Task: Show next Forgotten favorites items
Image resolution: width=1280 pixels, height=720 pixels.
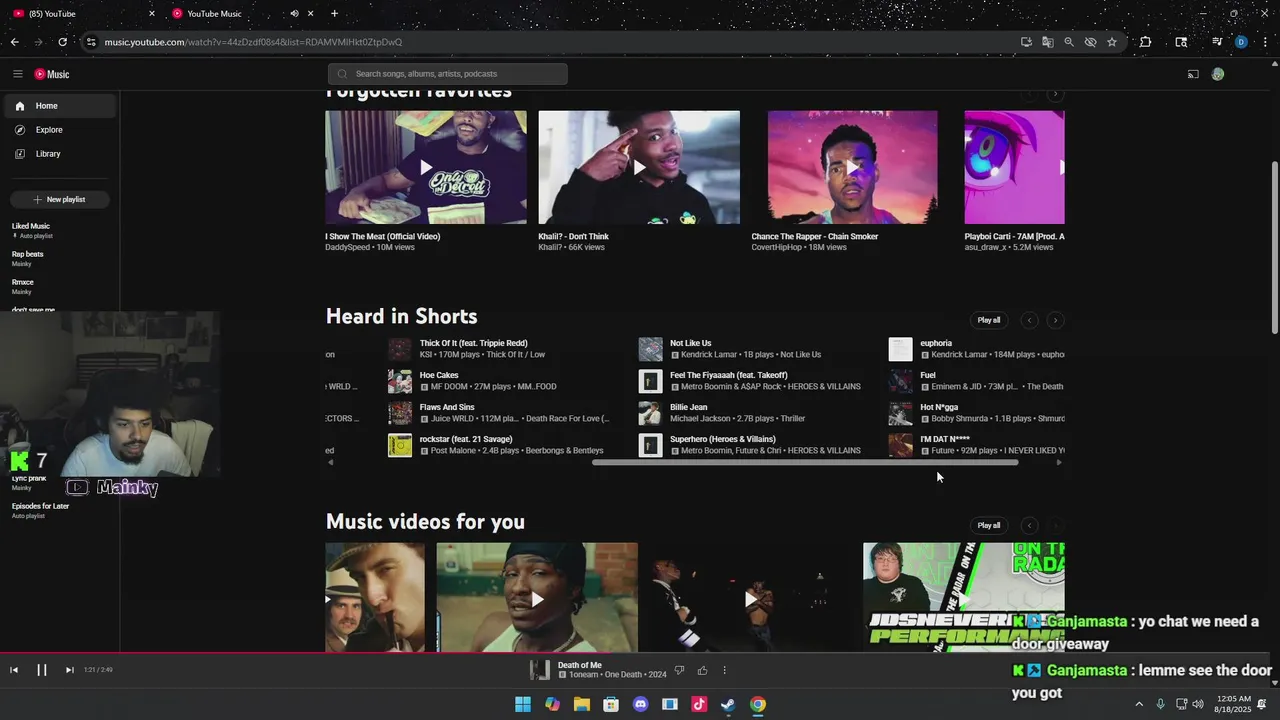Action: coord(1055,94)
